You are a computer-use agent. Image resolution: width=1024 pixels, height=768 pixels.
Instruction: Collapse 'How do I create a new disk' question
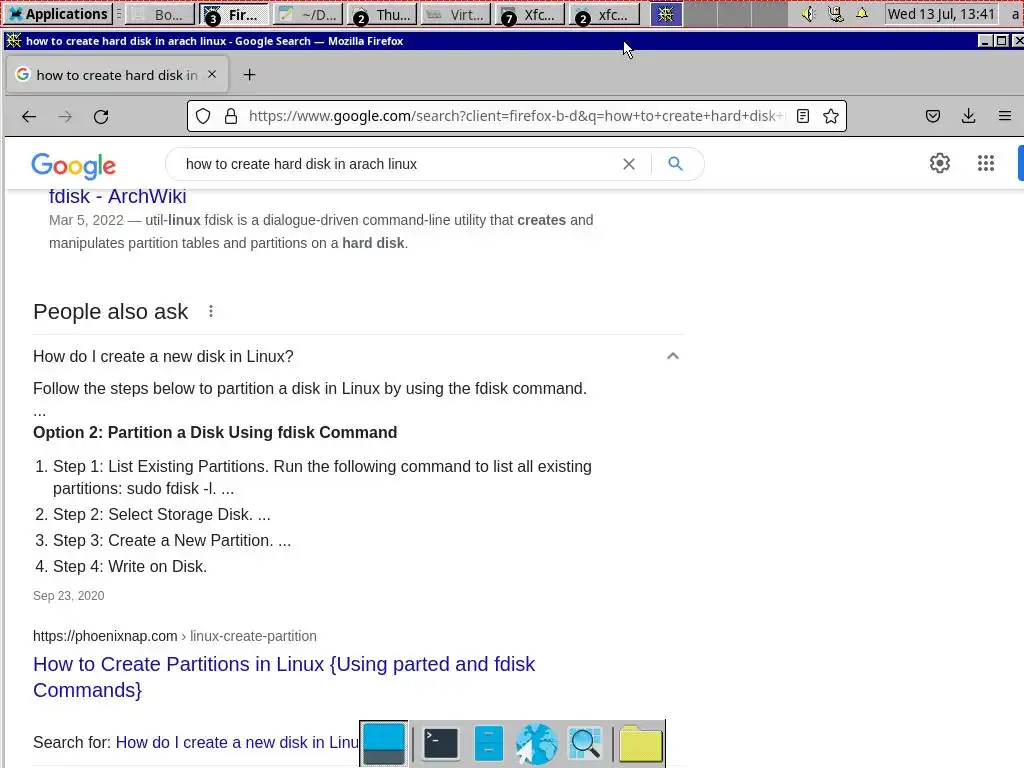[x=673, y=356]
